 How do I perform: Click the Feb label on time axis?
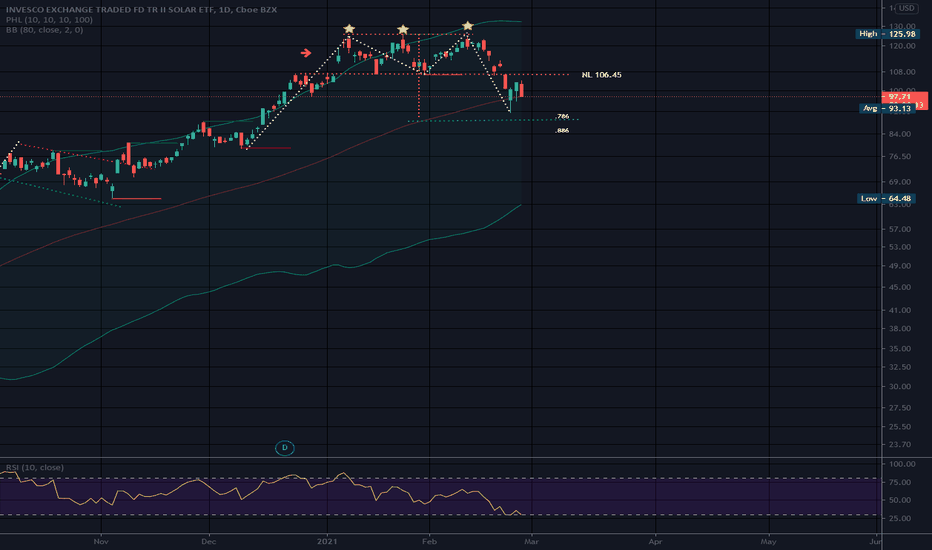429,542
